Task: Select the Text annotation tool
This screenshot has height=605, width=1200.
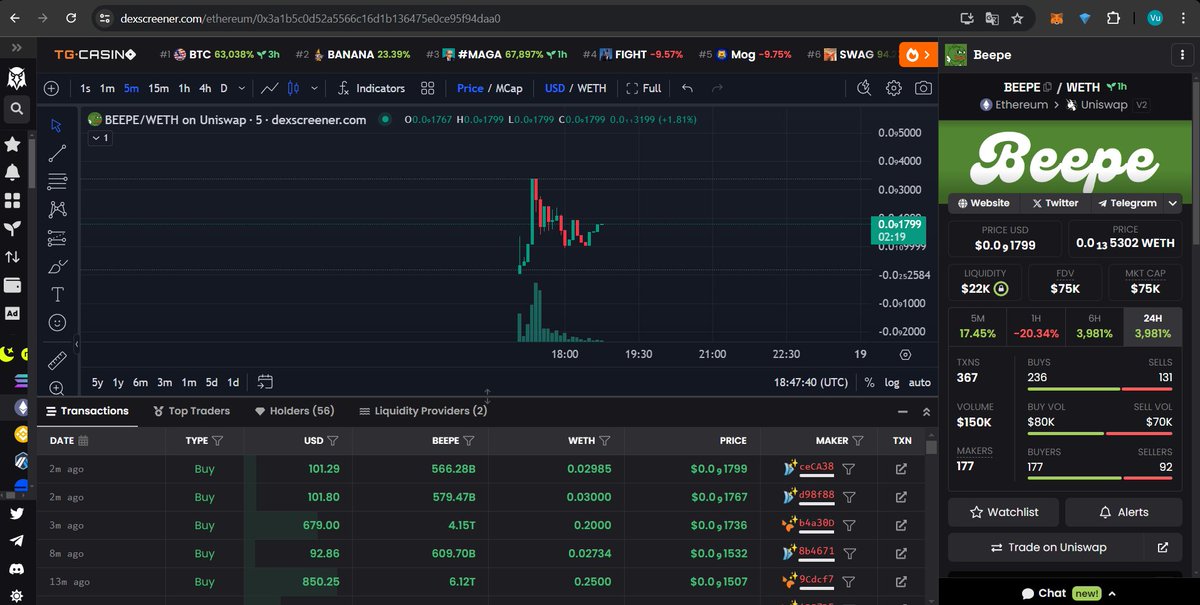Action: pyautogui.click(x=57, y=294)
